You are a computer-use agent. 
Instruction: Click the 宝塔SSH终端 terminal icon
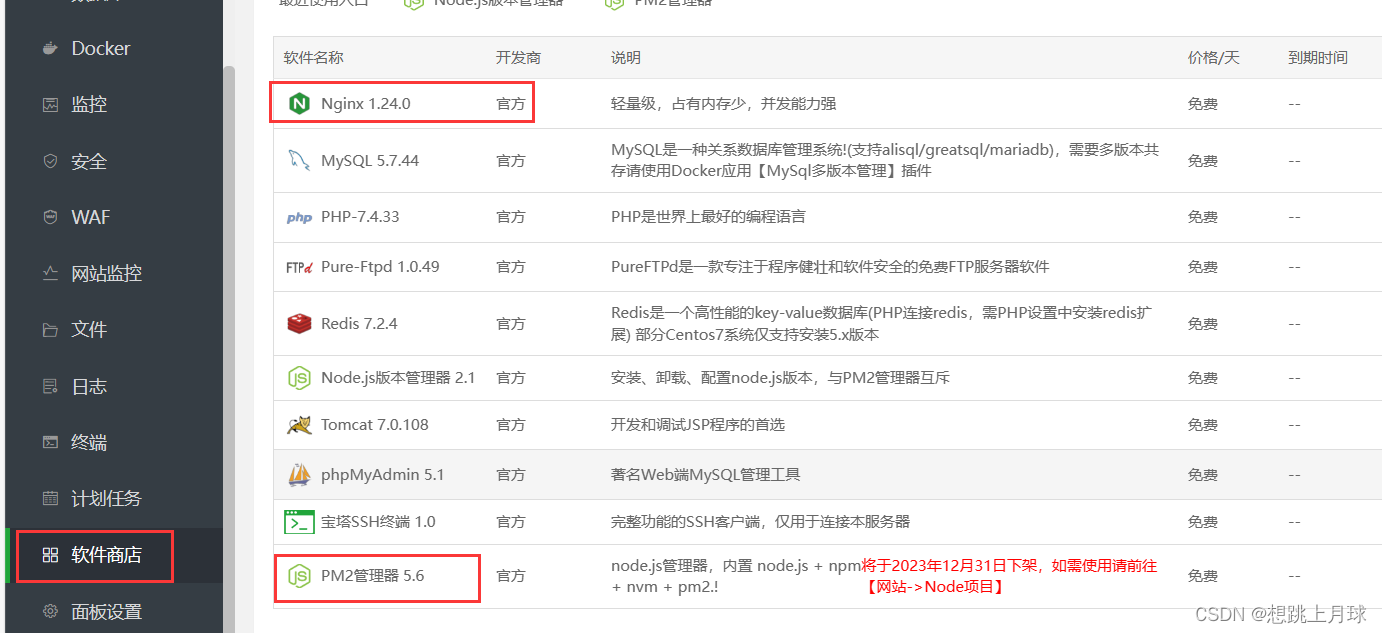coord(300,521)
